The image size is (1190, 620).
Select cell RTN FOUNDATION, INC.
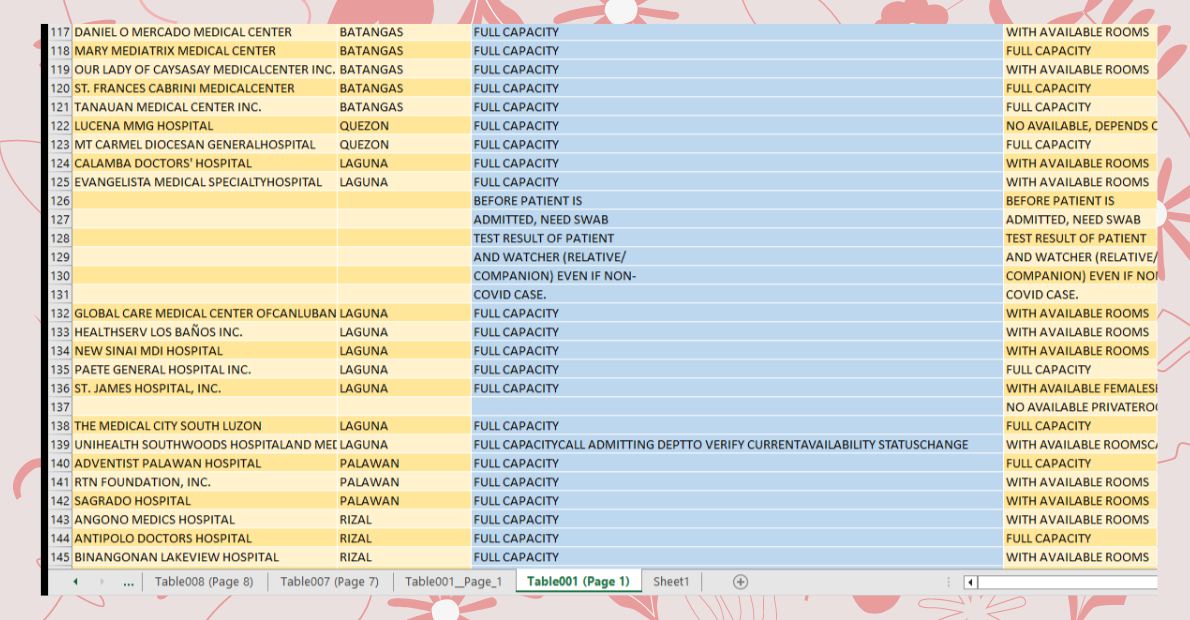205,482
